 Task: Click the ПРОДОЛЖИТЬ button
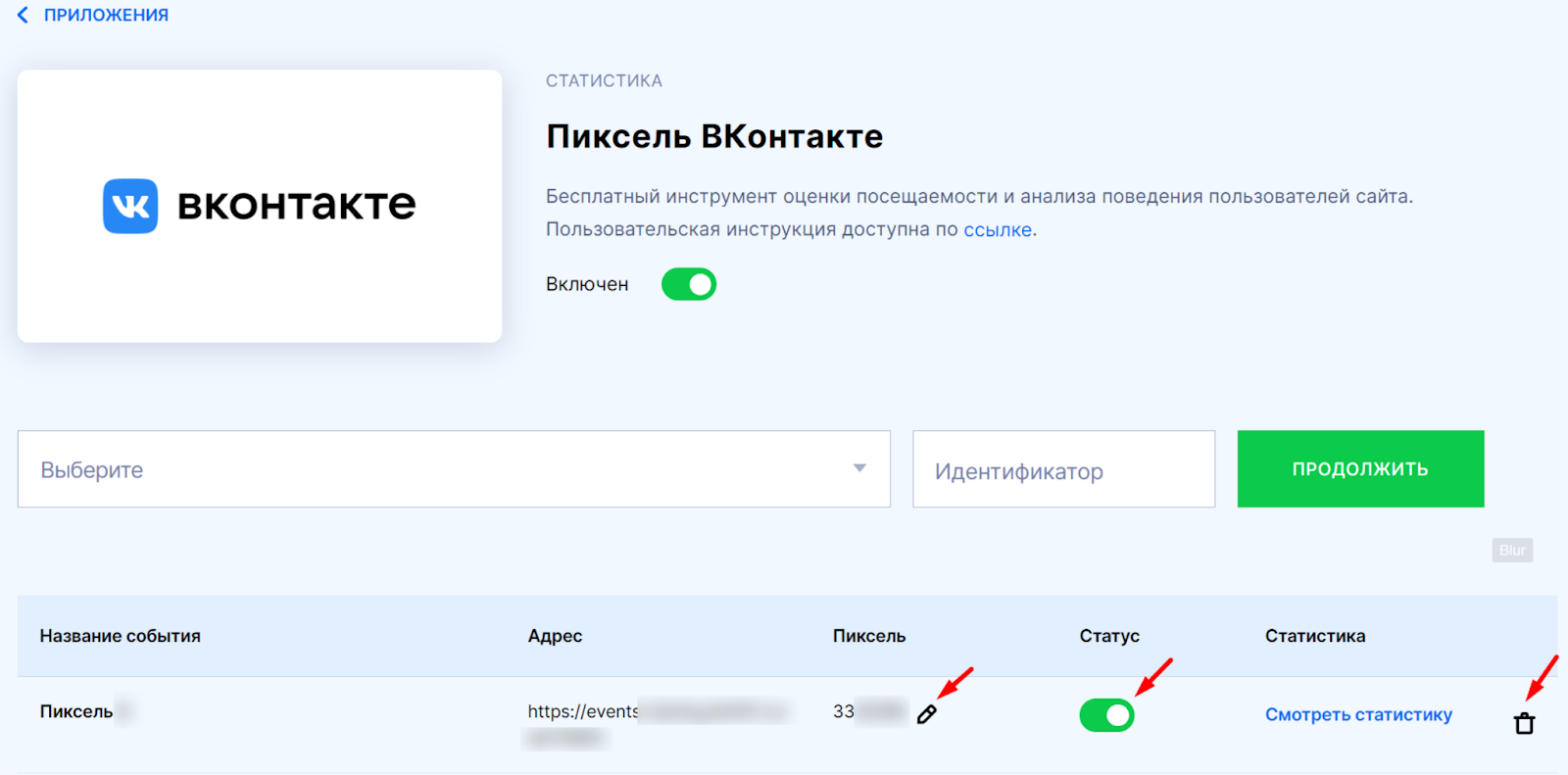(1360, 468)
